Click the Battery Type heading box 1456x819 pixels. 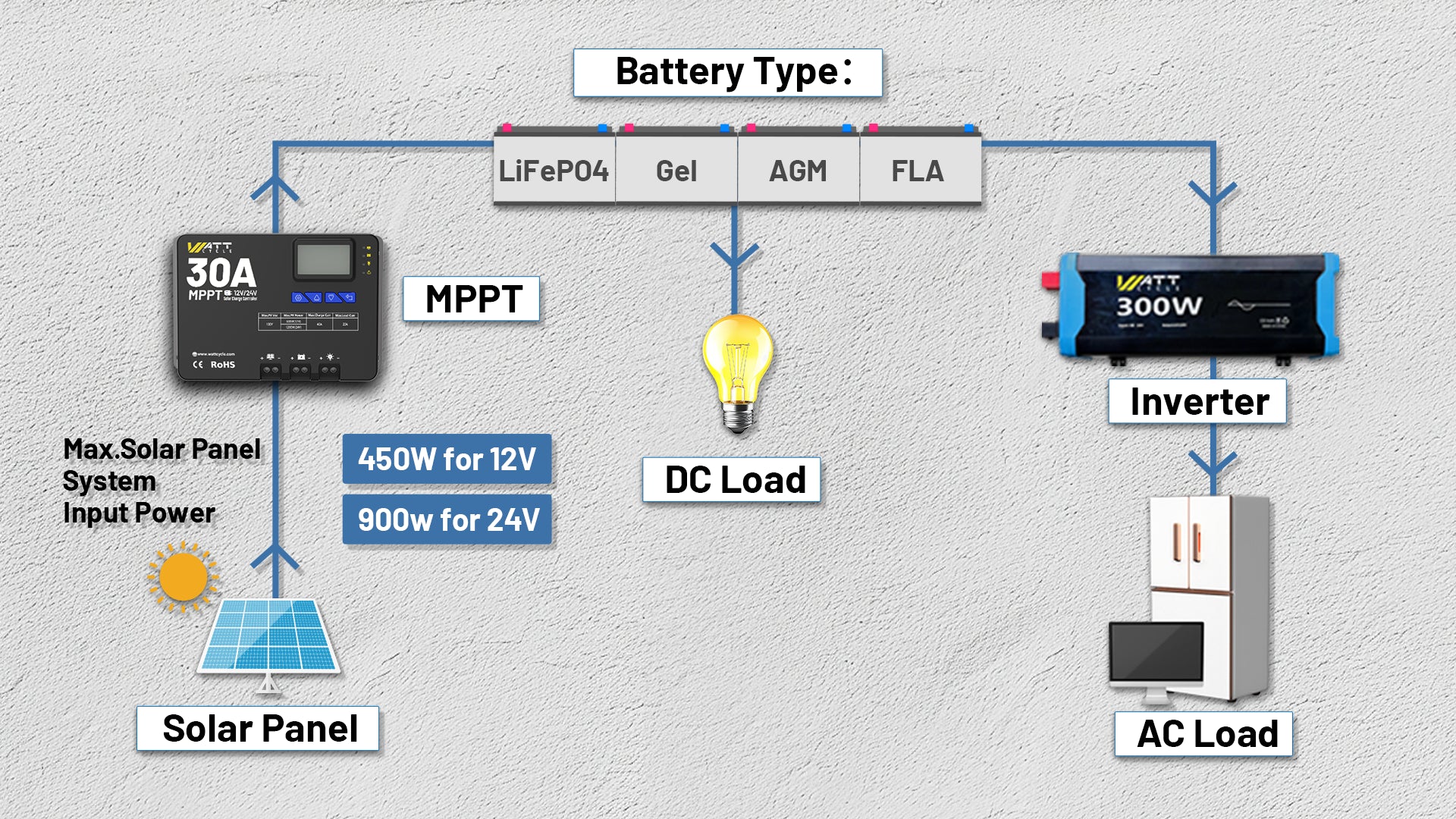[727, 73]
